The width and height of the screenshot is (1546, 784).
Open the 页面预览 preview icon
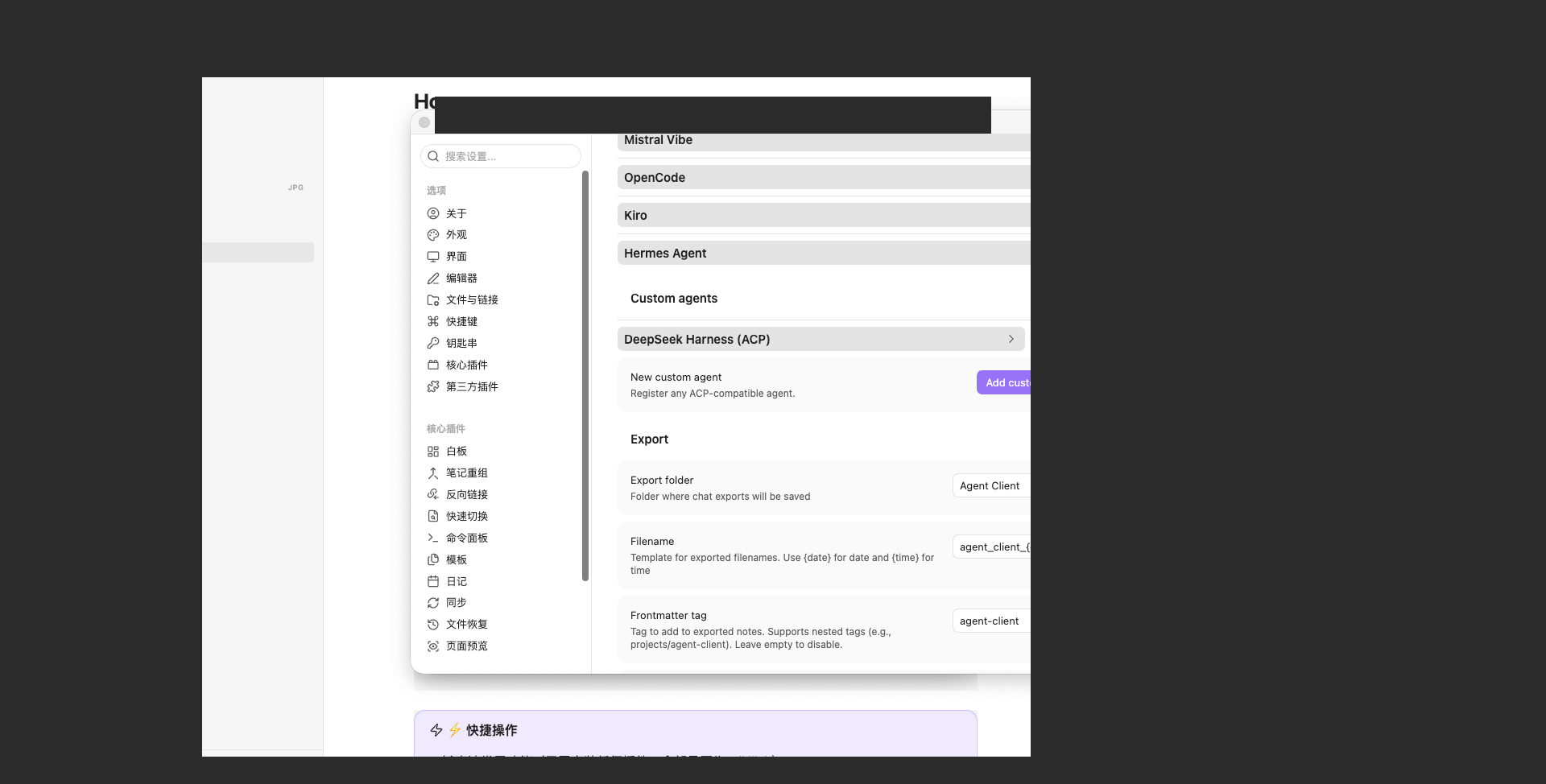(433, 646)
